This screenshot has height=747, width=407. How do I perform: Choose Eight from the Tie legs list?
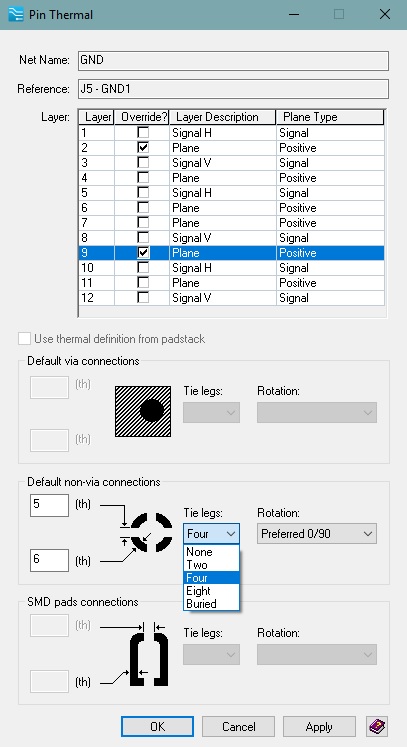(211, 591)
